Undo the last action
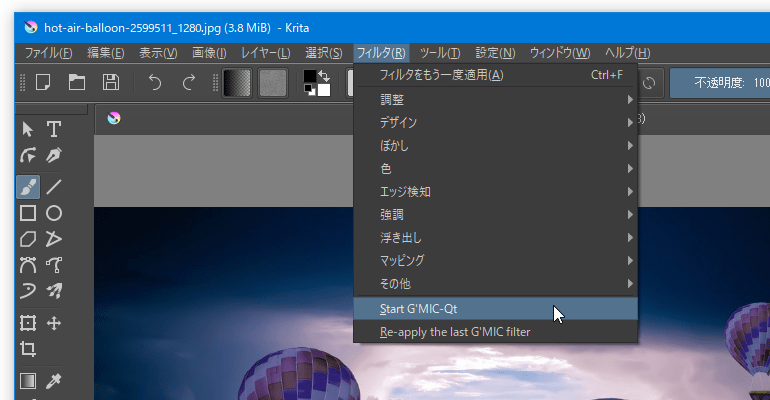 155,82
